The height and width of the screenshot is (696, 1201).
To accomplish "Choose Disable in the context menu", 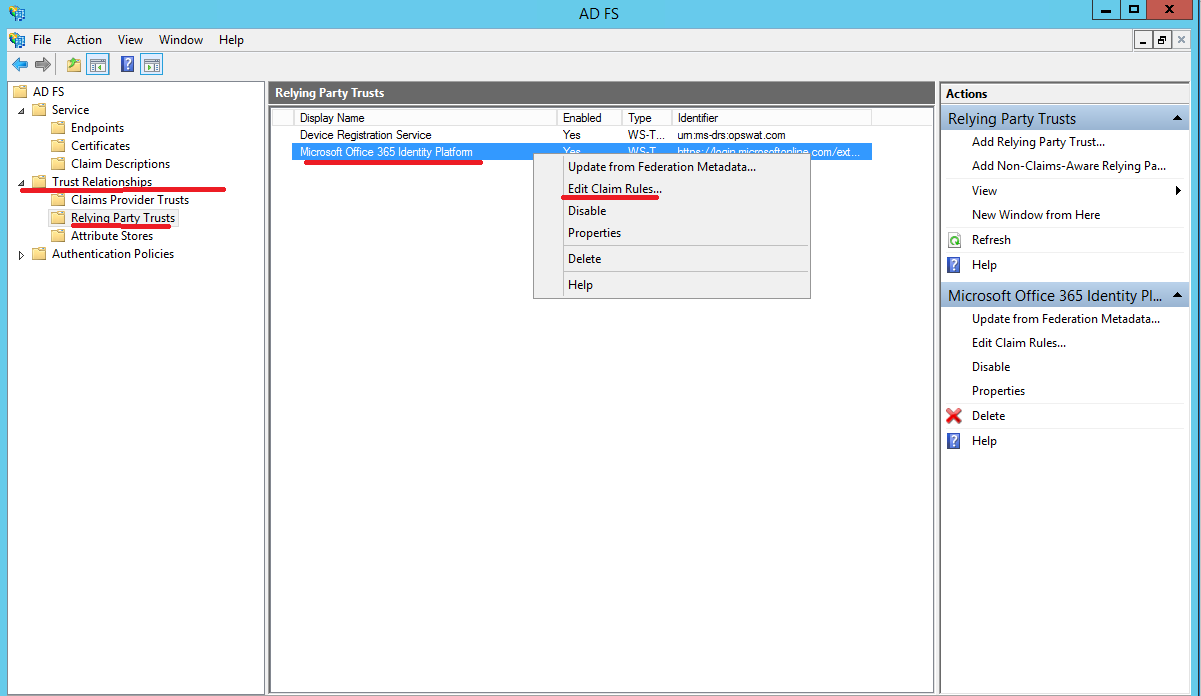I will [672, 211].
